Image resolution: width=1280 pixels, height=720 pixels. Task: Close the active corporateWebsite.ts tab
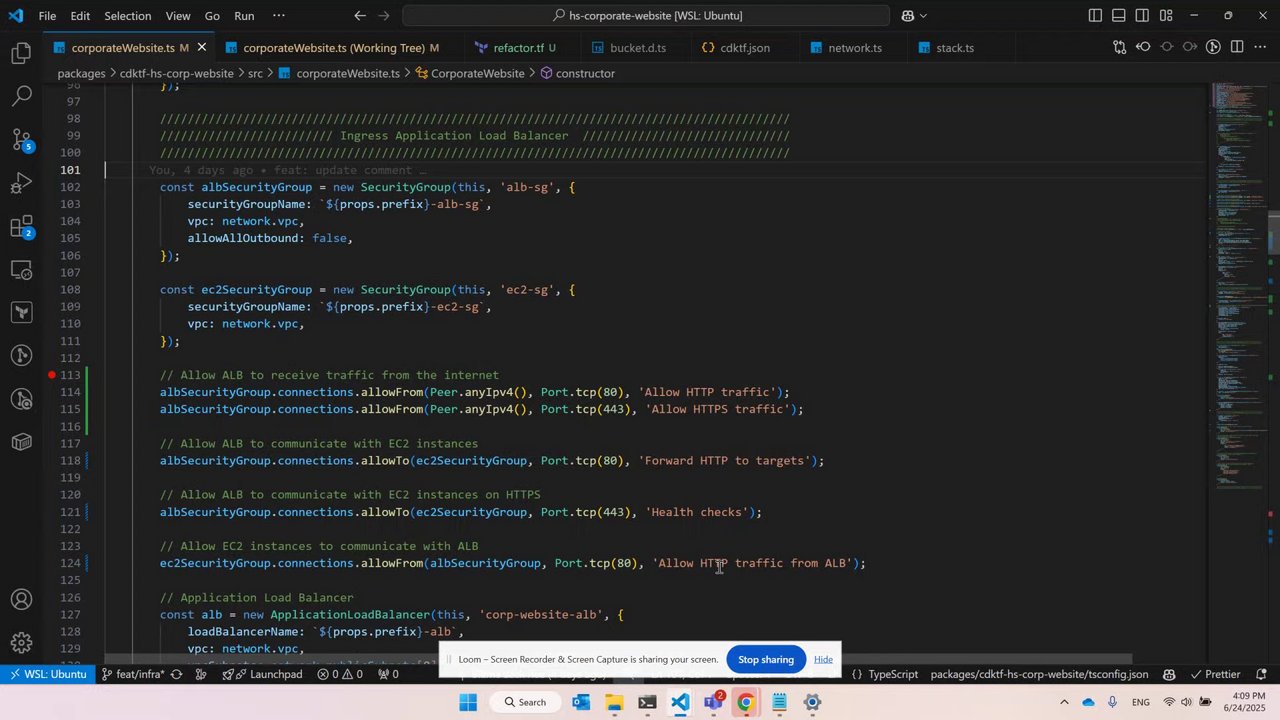click(201, 47)
